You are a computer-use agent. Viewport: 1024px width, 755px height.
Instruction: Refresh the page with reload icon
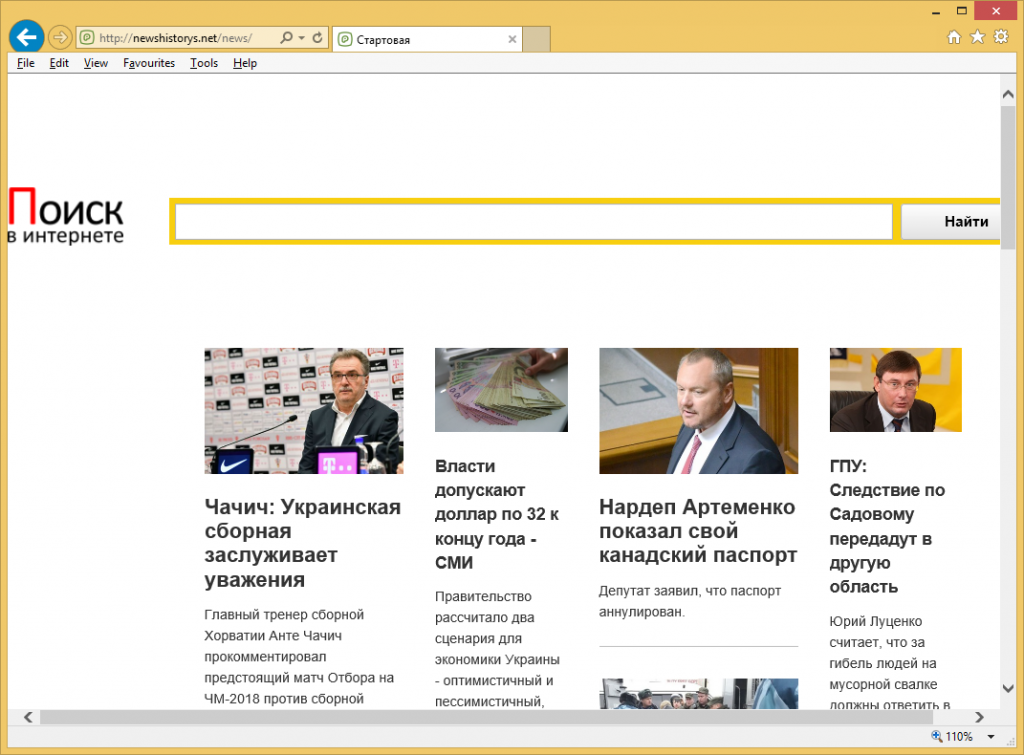pyautogui.click(x=318, y=38)
